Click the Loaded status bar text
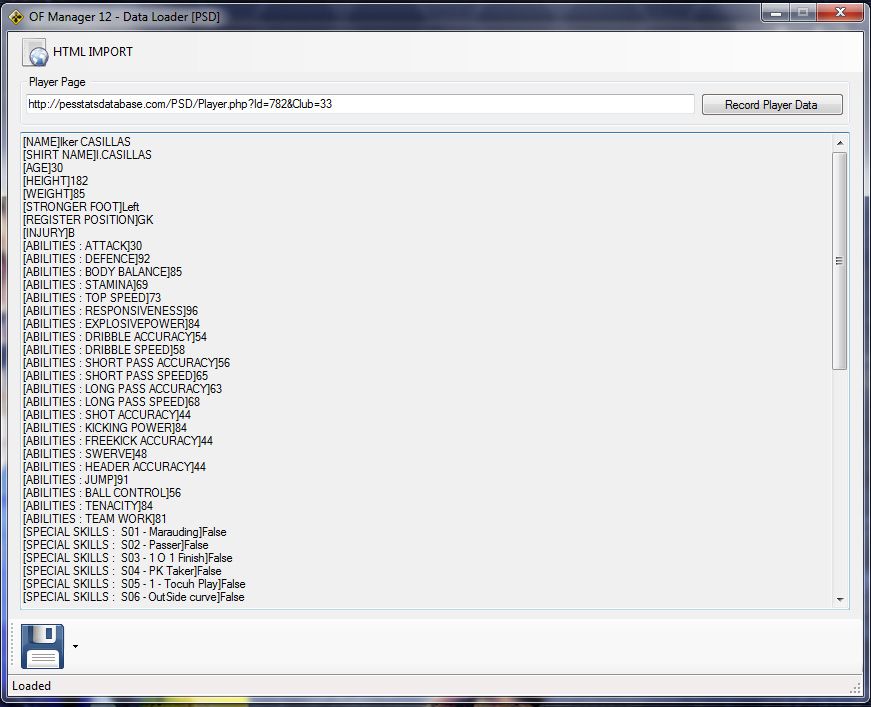 pos(31,686)
